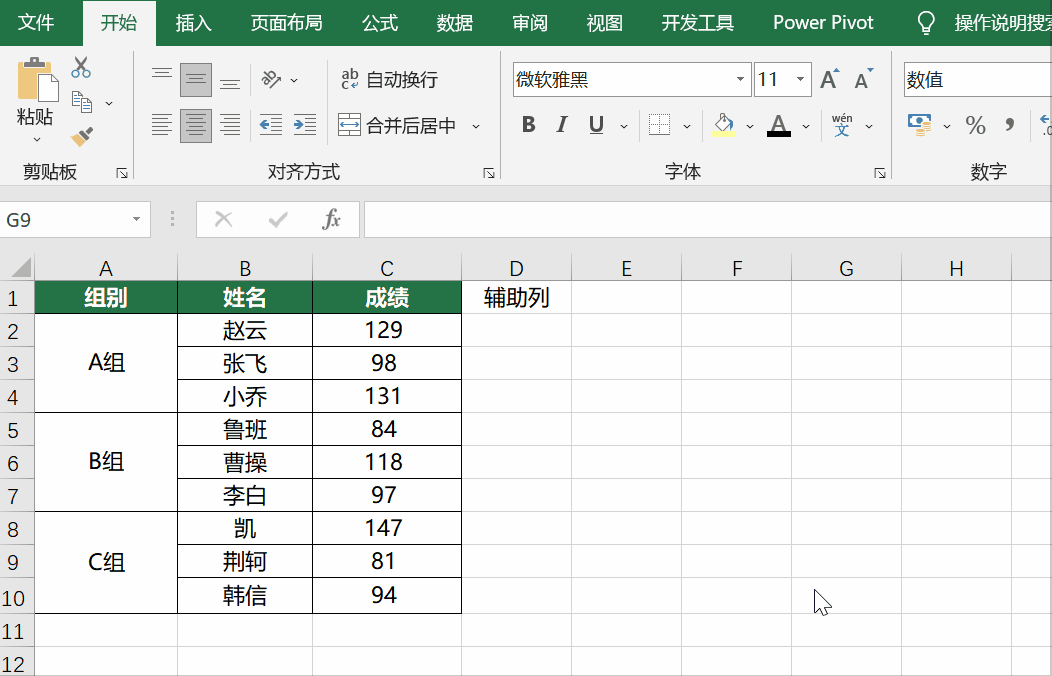Viewport: 1052px width, 676px height.
Task: Toggle Bold formatting
Action: [529, 125]
